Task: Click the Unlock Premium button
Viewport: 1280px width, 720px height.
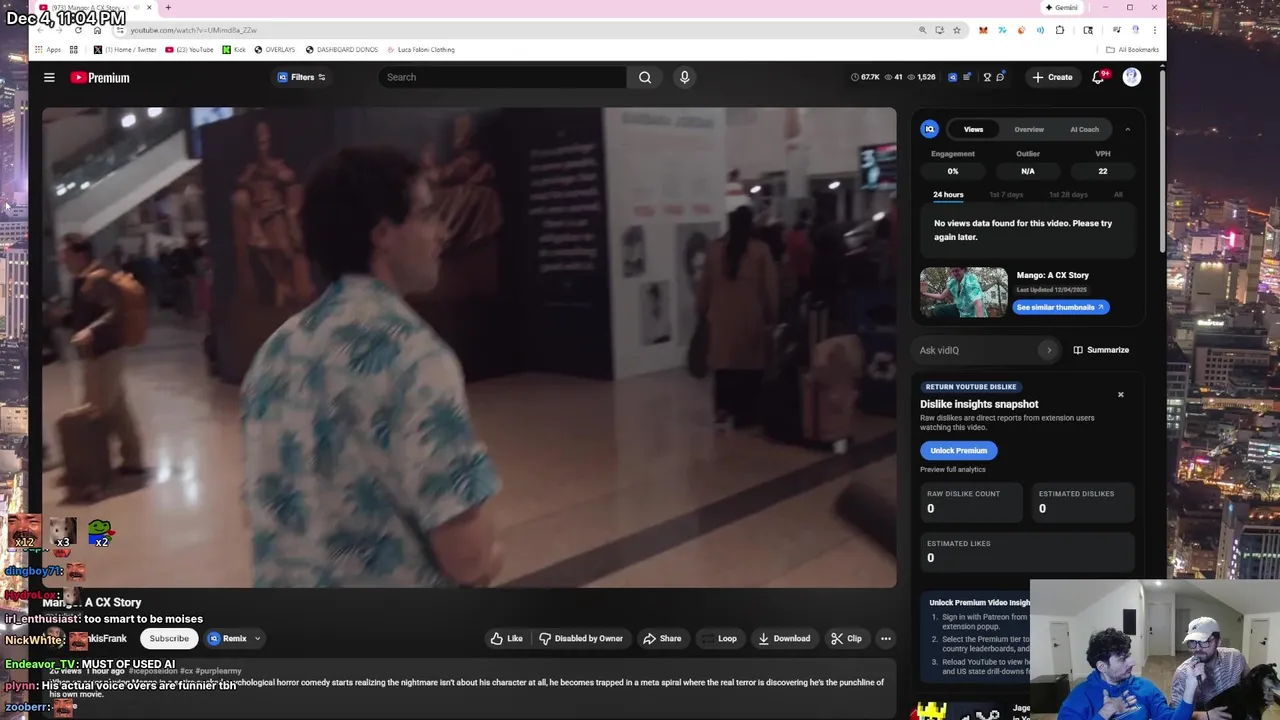Action: tap(958, 450)
